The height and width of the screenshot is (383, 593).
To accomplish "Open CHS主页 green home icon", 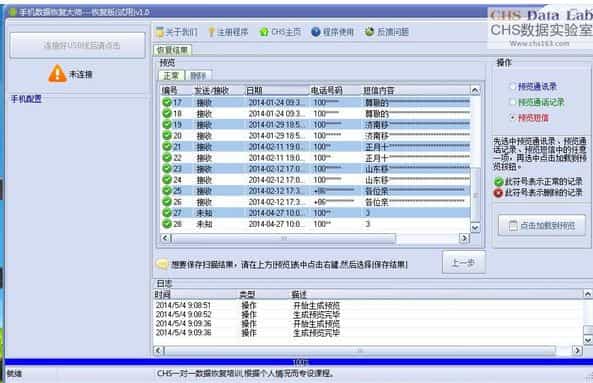I will 264,32.
